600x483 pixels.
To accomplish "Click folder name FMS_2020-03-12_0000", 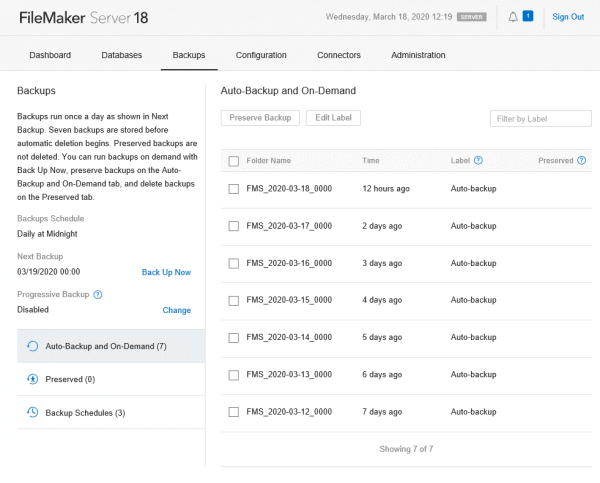I will [289, 412].
